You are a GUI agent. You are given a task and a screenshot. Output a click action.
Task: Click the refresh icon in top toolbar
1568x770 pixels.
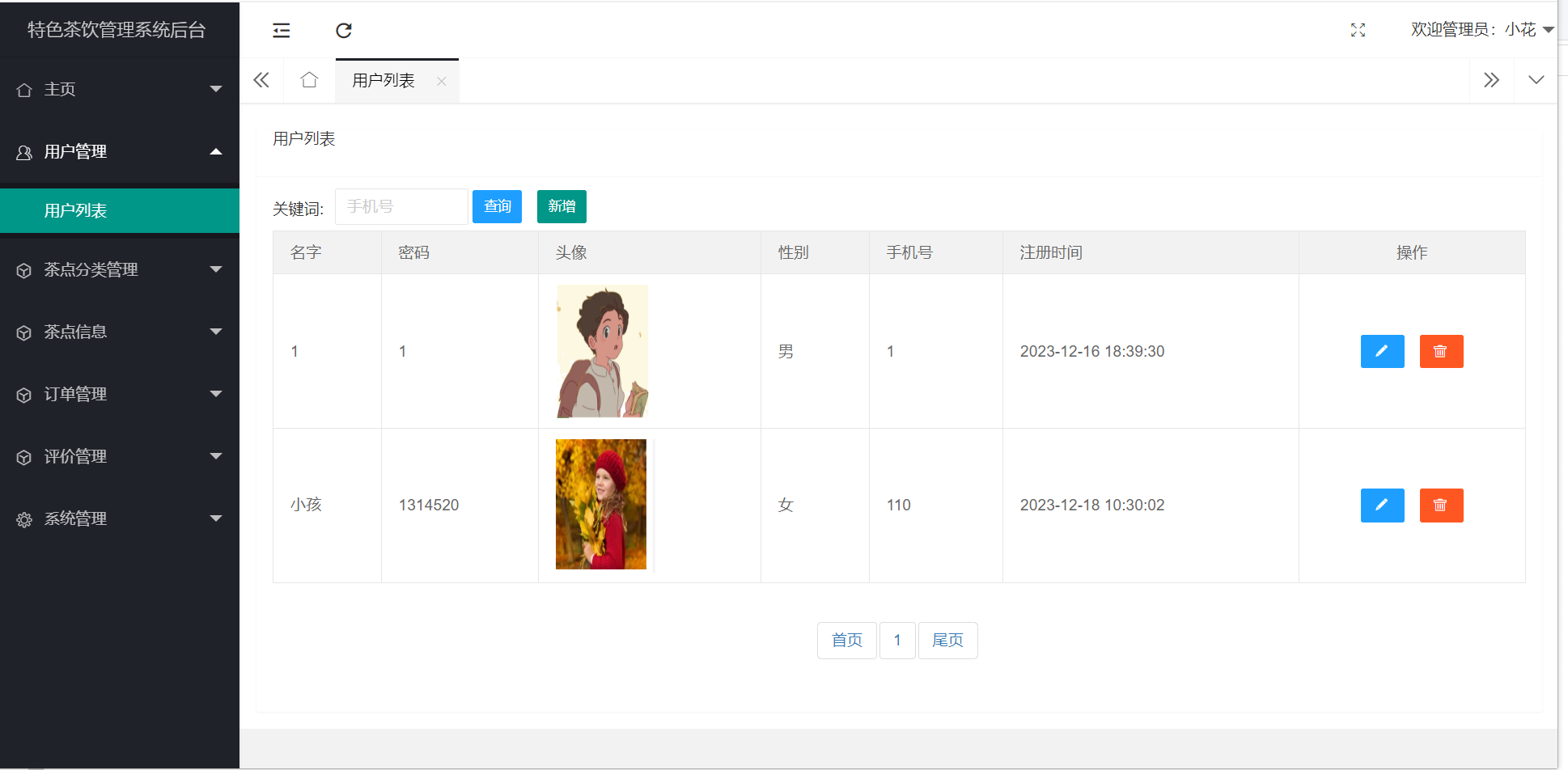pyautogui.click(x=344, y=31)
